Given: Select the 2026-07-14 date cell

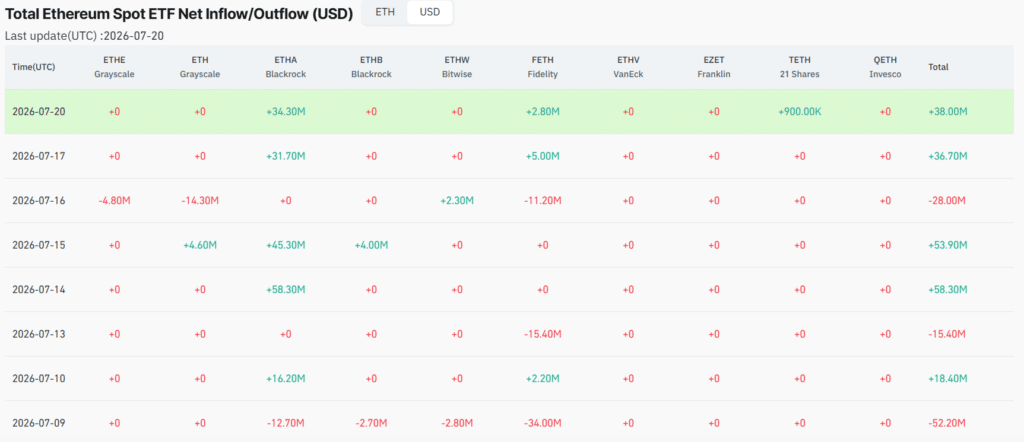Looking at the screenshot, I should tap(37, 289).
